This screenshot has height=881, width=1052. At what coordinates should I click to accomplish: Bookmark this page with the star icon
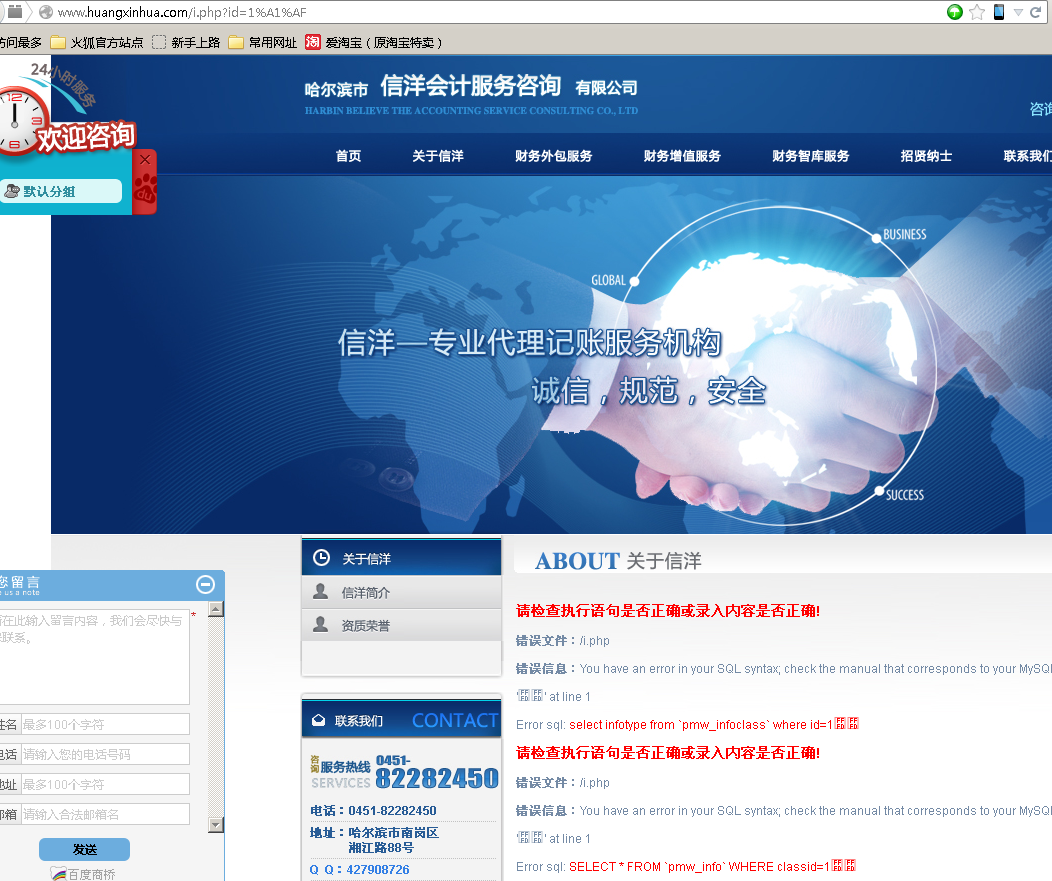(x=977, y=12)
